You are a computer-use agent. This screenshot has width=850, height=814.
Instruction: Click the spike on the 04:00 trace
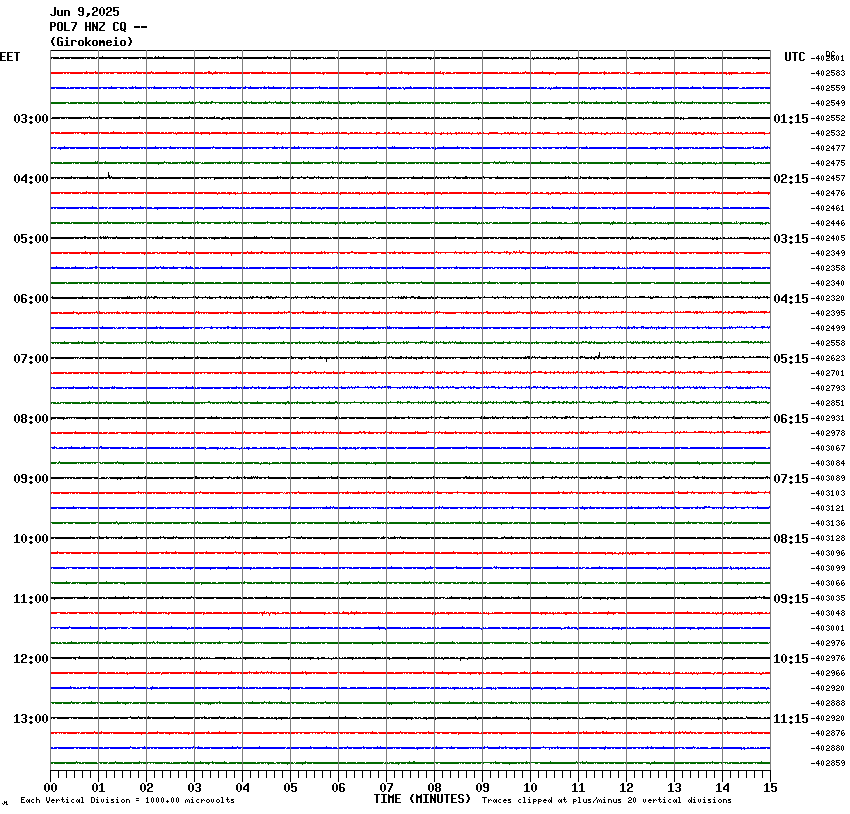(x=108, y=175)
